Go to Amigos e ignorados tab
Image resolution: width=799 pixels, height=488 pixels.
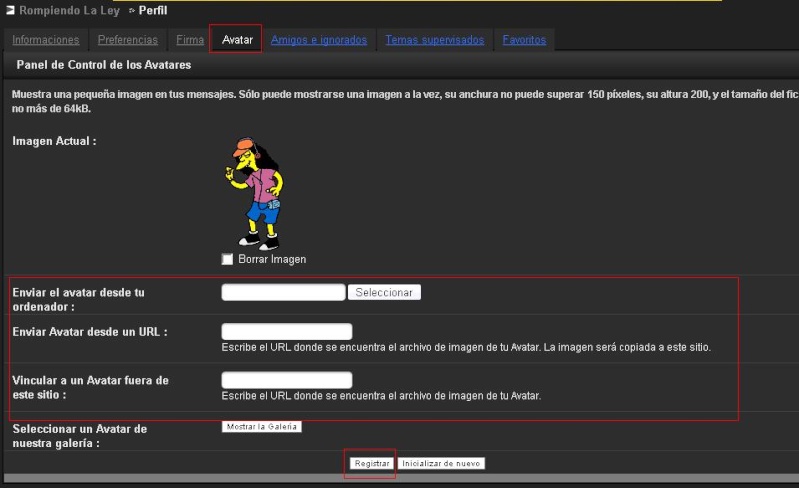tap(319, 40)
